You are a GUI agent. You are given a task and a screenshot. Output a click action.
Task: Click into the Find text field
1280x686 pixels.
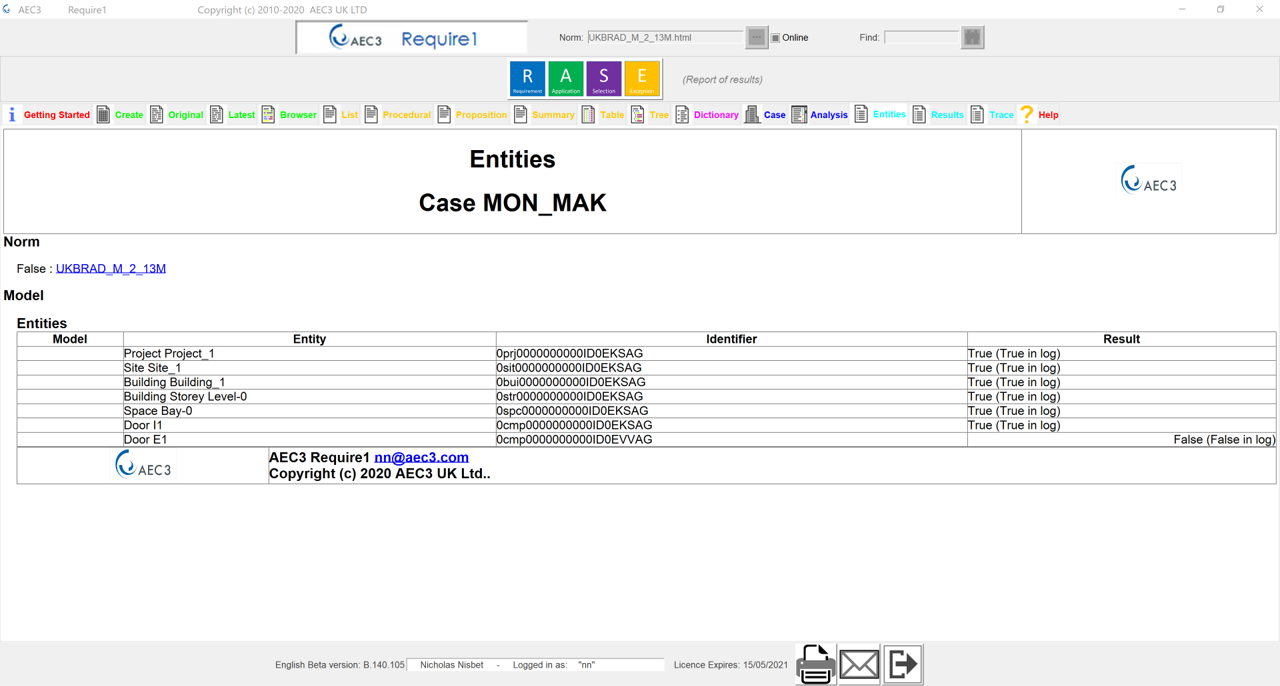coord(922,38)
